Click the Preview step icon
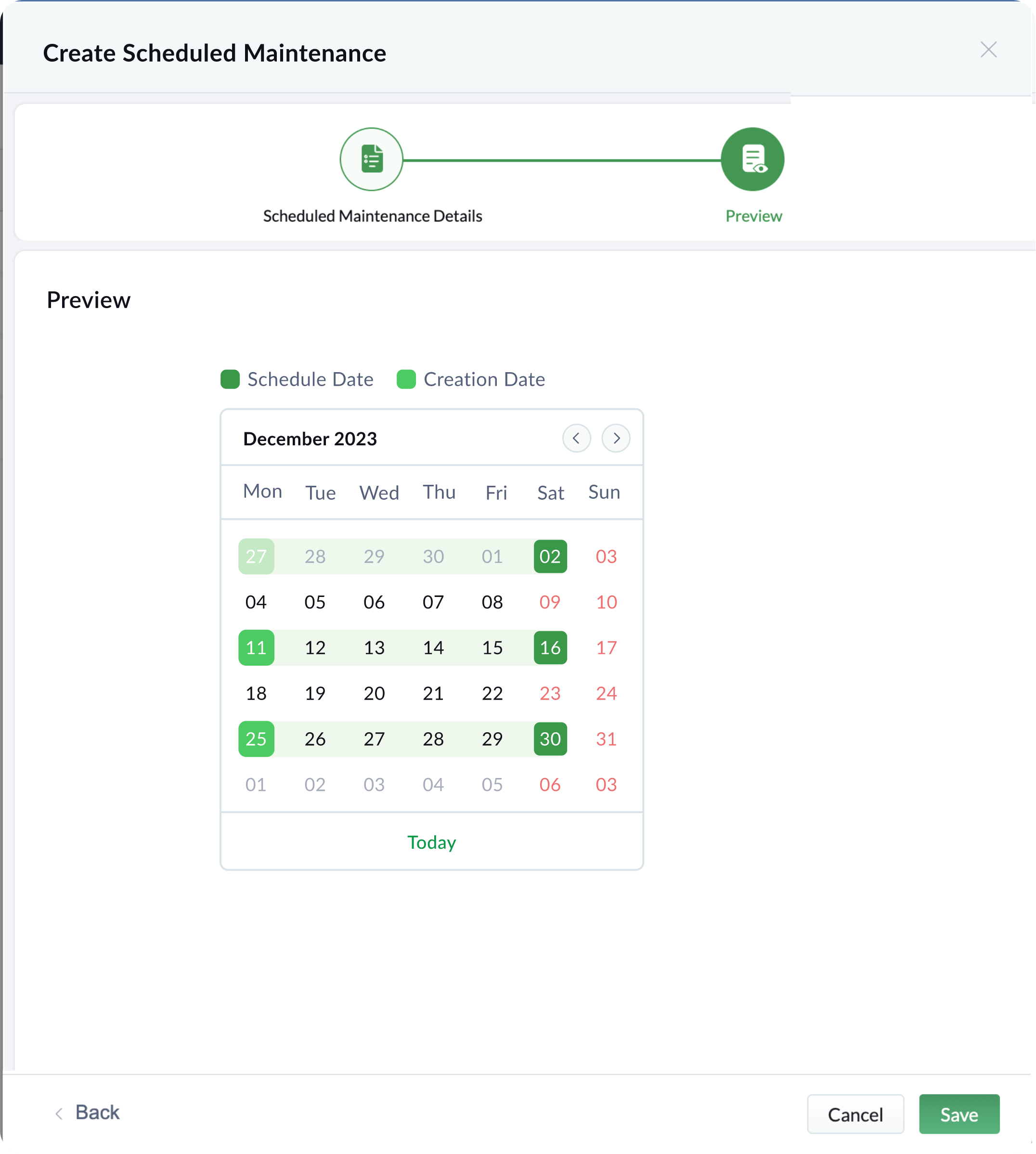1036x1154 pixels. pyautogui.click(x=752, y=159)
